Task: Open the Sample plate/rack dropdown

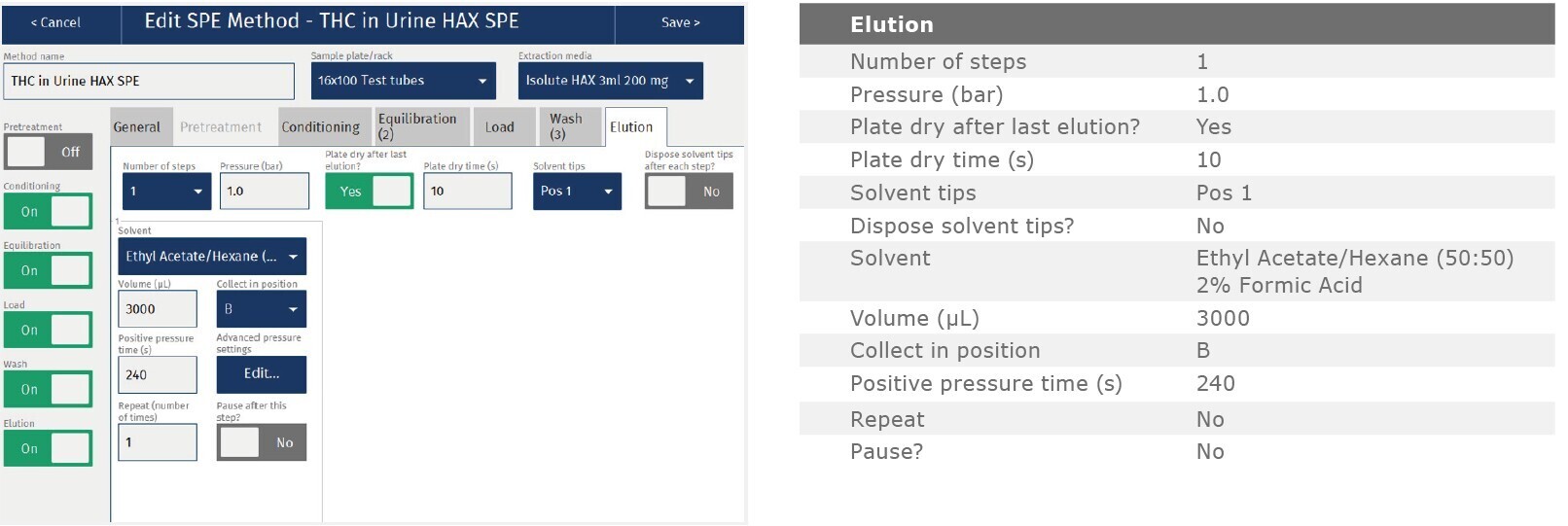Action: (403, 81)
